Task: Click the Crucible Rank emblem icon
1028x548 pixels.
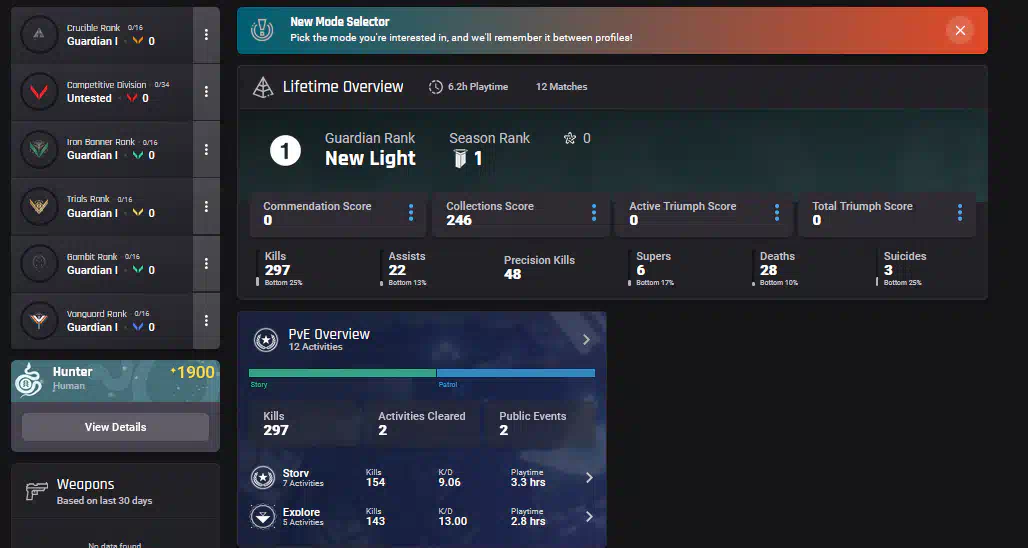Action: [x=39, y=35]
